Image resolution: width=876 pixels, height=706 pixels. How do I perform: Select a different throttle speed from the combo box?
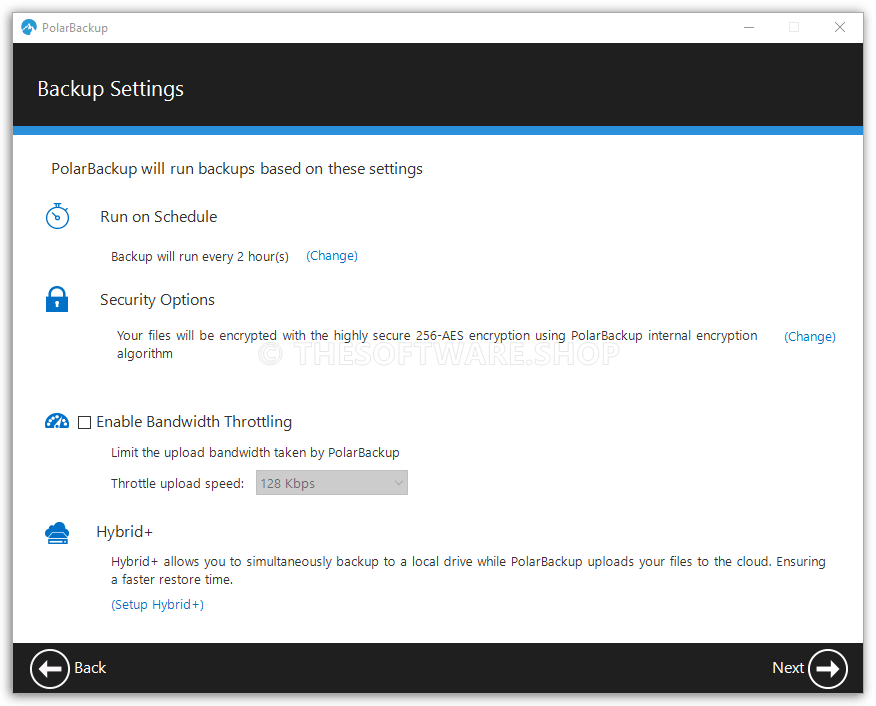coord(331,482)
